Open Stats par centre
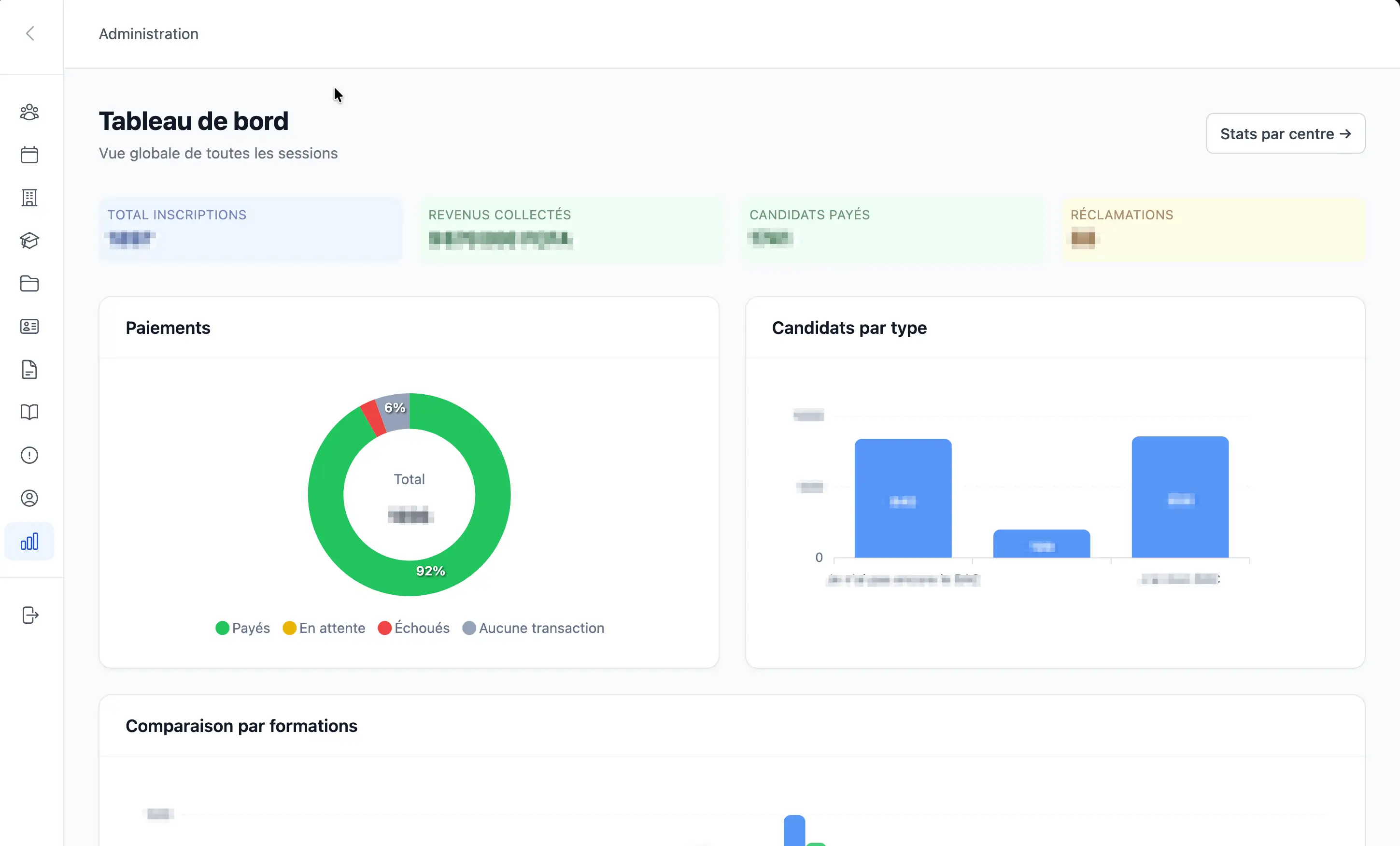This screenshot has height=846, width=1400. 1285,134
